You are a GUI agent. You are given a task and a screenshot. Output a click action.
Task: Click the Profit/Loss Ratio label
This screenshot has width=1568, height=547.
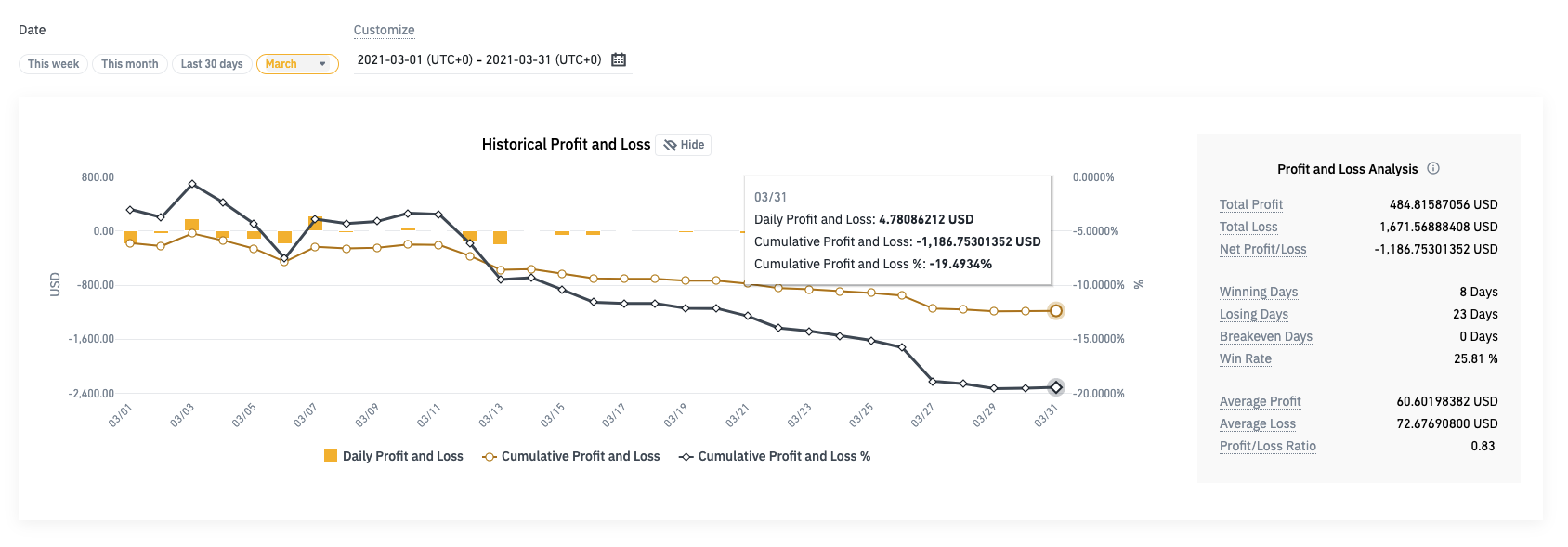pos(1267,446)
